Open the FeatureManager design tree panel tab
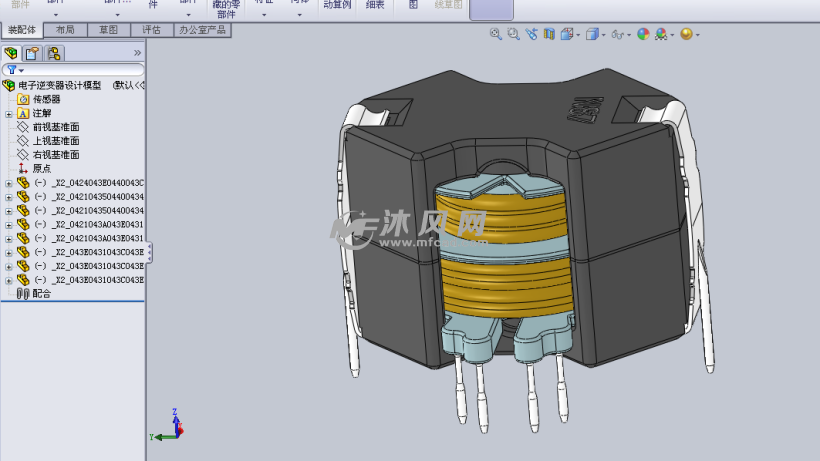The height and width of the screenshot is (461, 820). (11, 53)
